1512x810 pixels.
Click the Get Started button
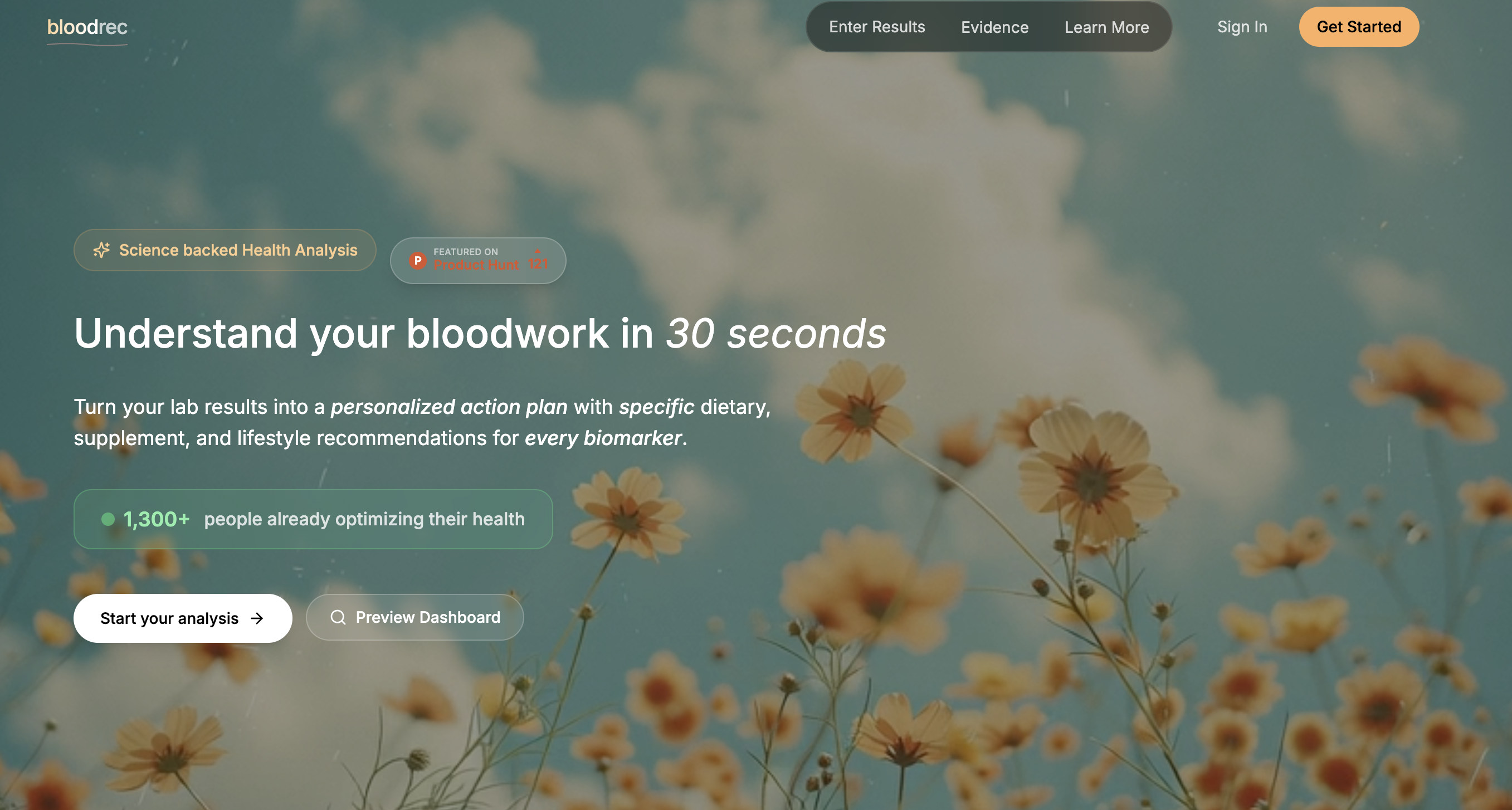[1359, 26]
